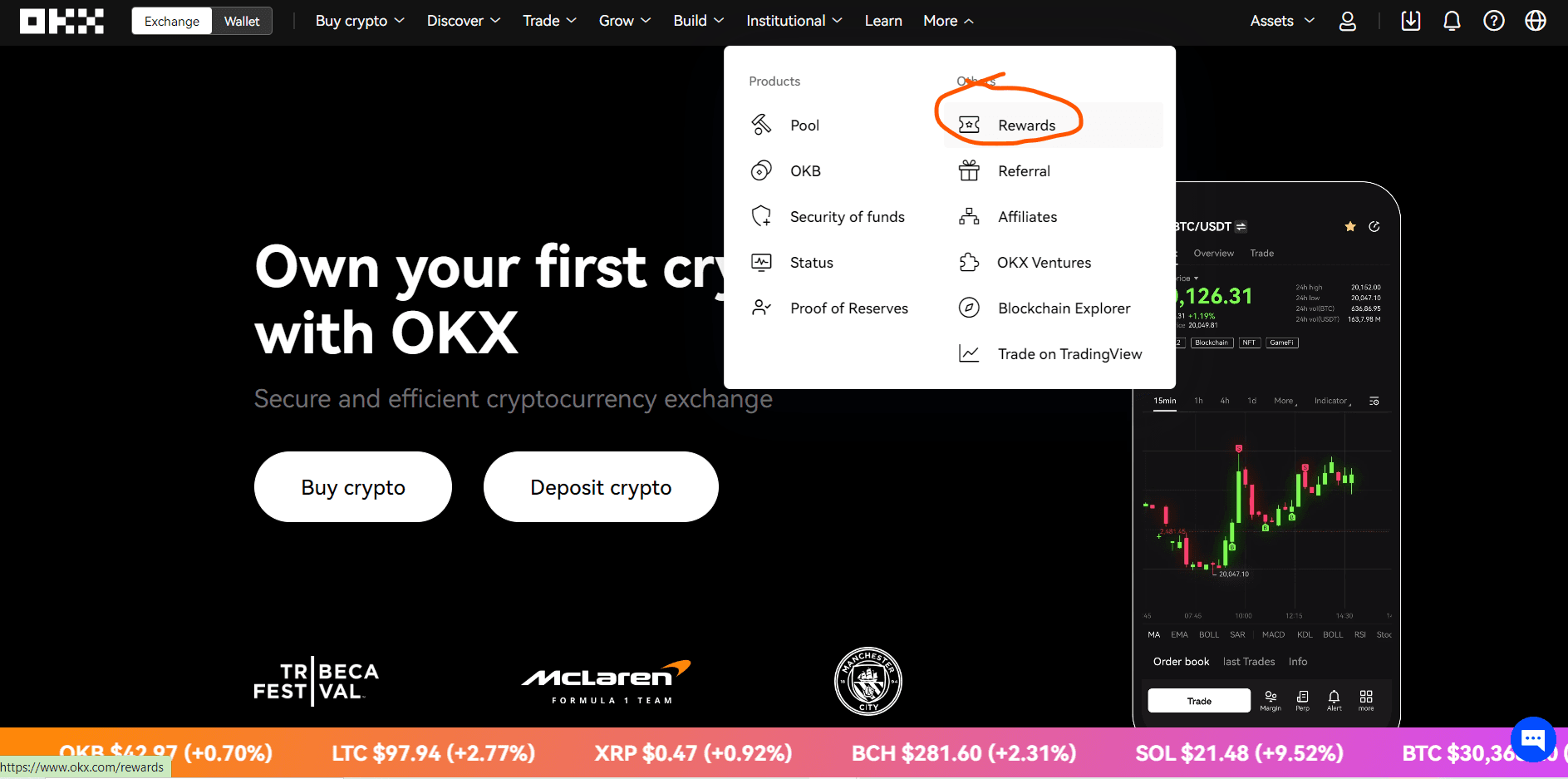Click the Manchester City crest
Viewport: 1568px width, 779px height.
click(868, 682)
